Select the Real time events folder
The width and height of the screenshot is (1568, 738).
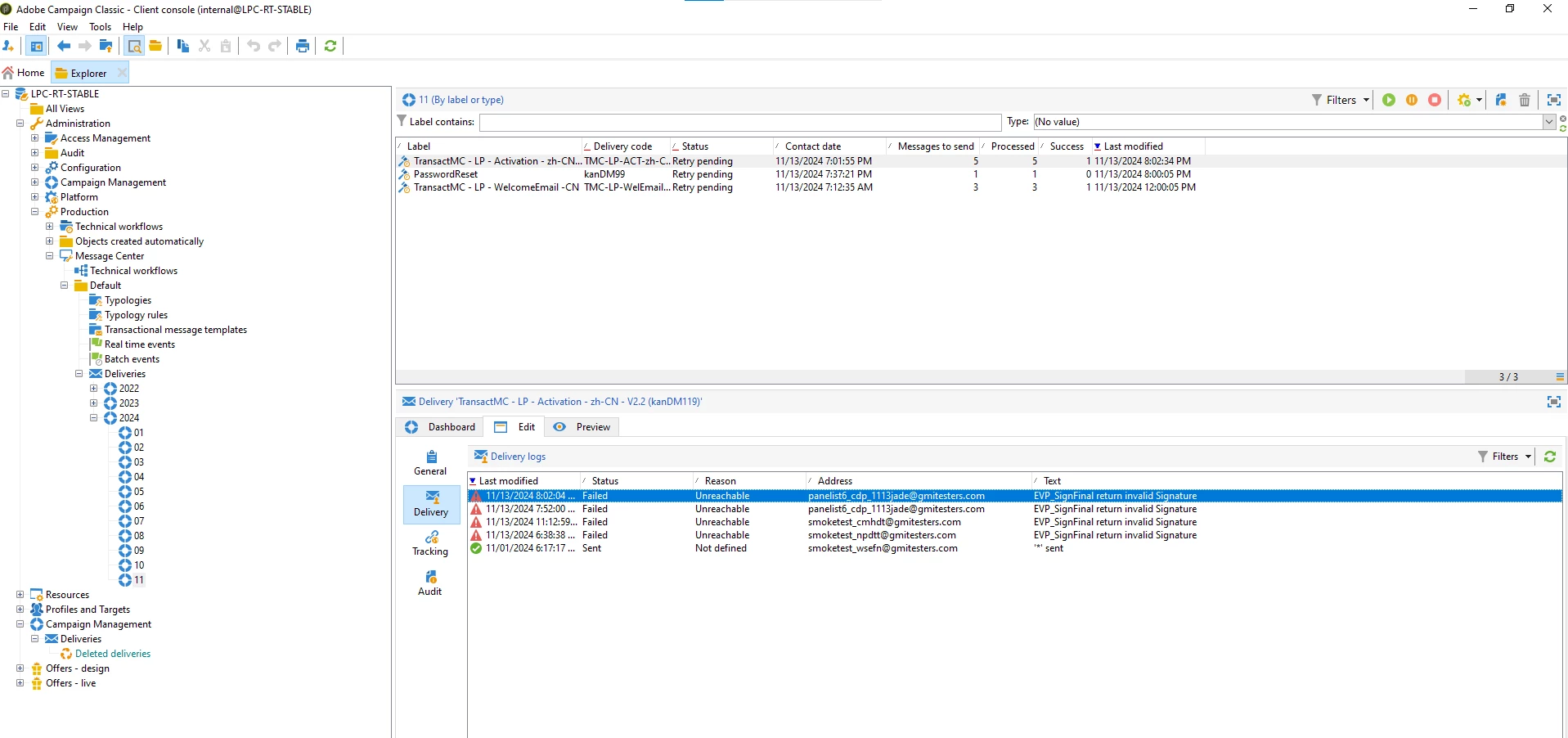click(x=139, y=344)
